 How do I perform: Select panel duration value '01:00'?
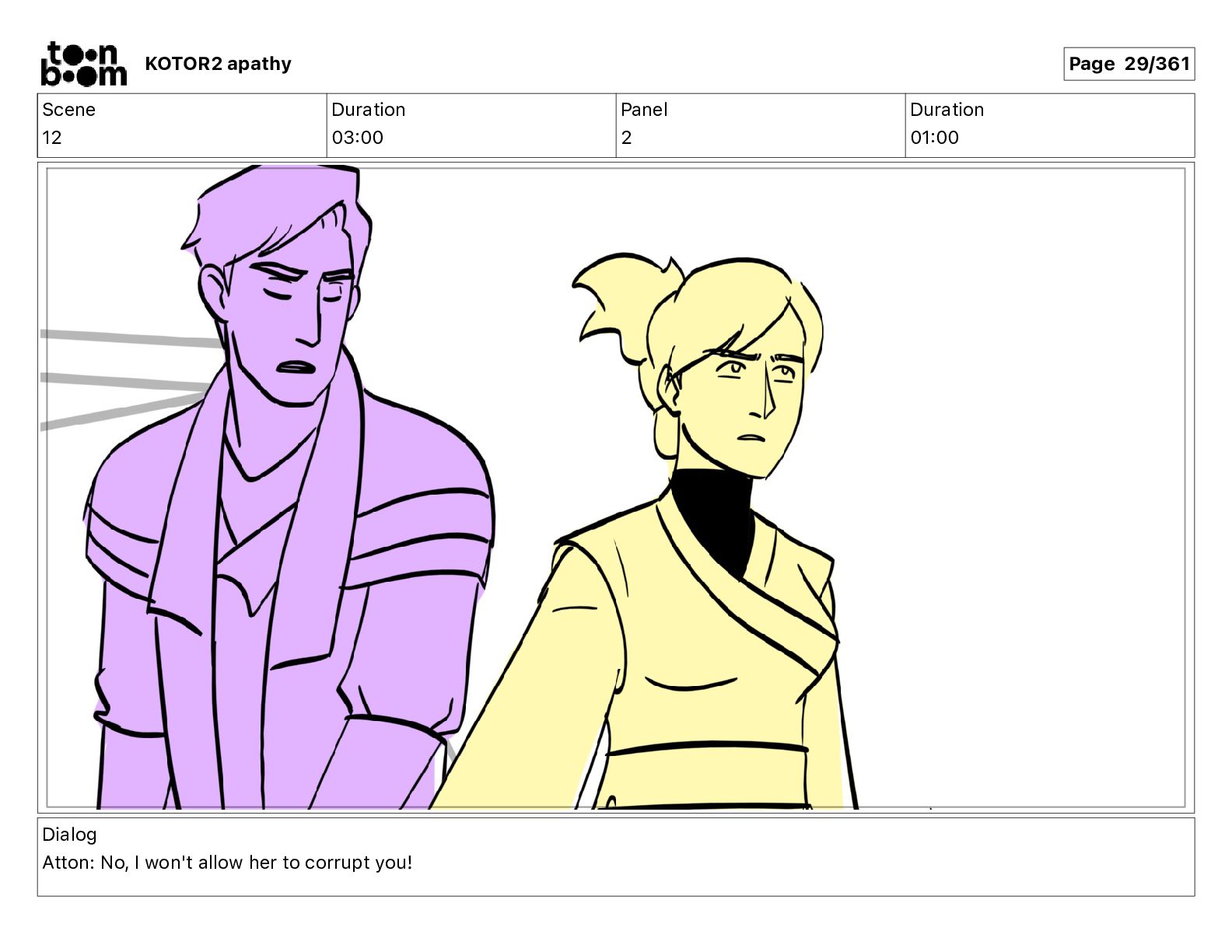click(x=934, y=138)
